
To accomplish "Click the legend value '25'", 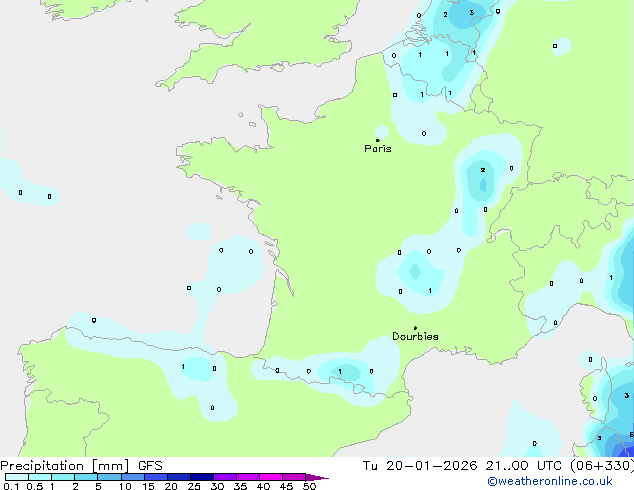I will (194, 486).
